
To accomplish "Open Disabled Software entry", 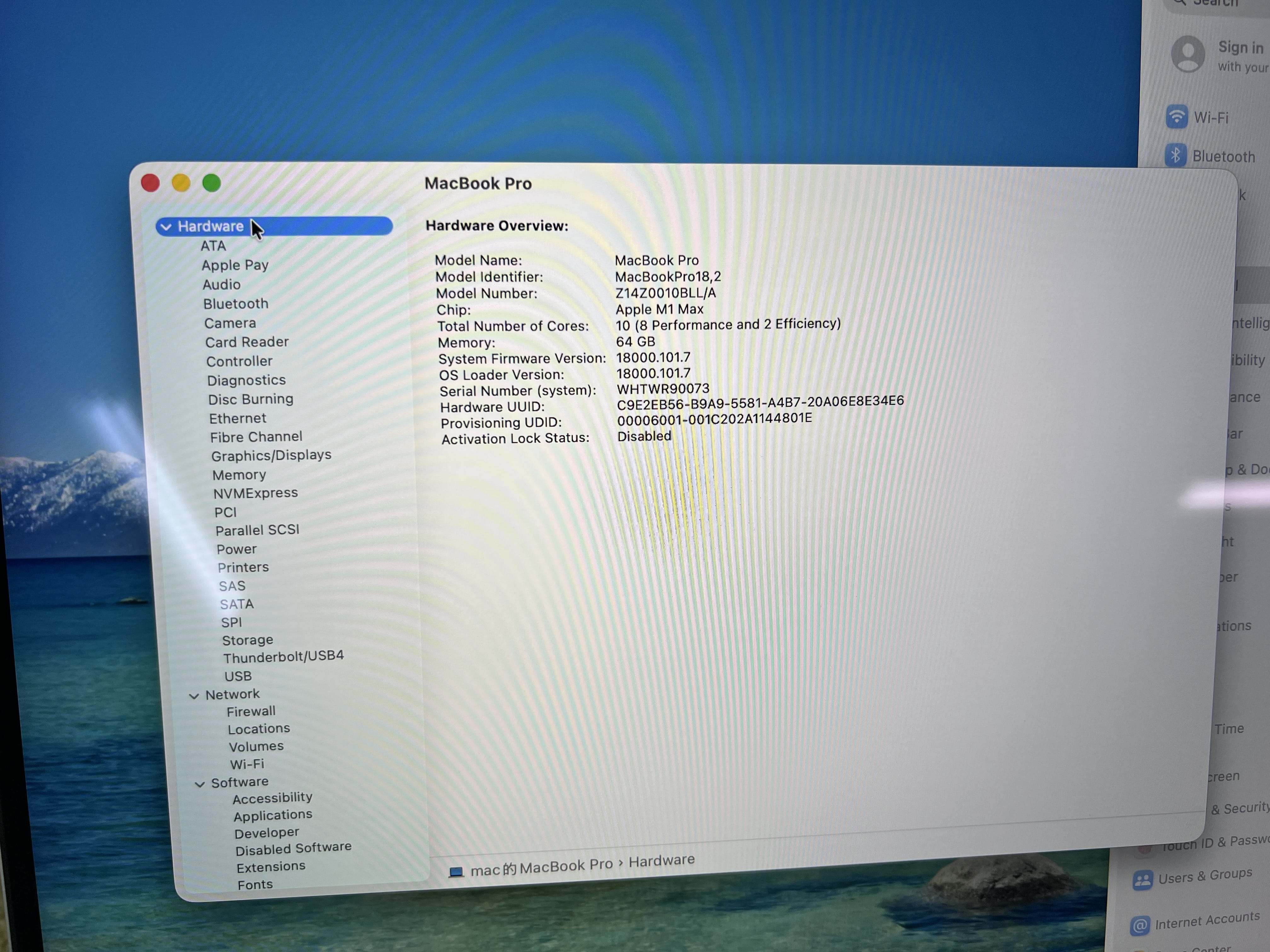I will click(x=293, y=849).
